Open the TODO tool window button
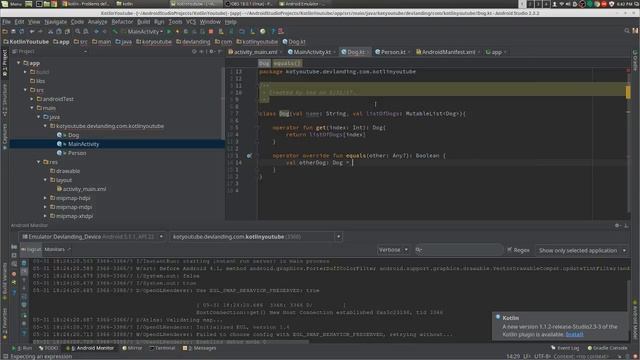640x360 pixels. pyautogui.click(x=49, y=348)
